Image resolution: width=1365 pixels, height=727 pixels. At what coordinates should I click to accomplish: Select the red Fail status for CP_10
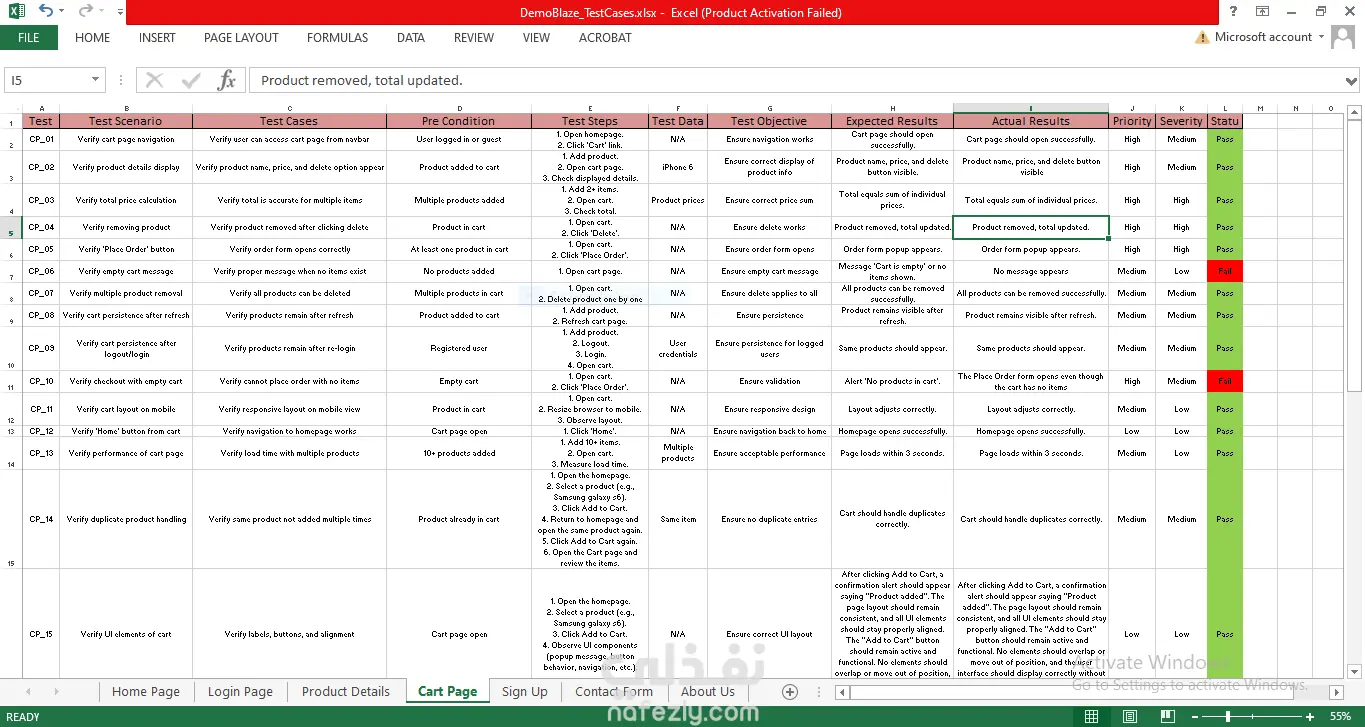pos(1225,381)
